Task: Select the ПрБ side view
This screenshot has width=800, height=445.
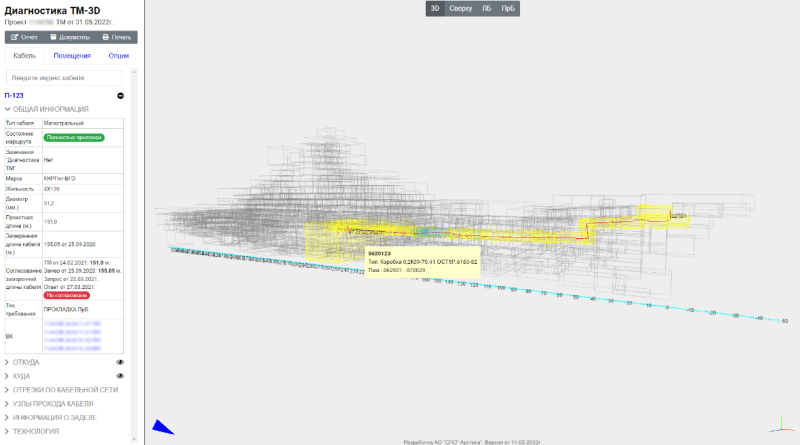Action: click(x=508, y=8)
